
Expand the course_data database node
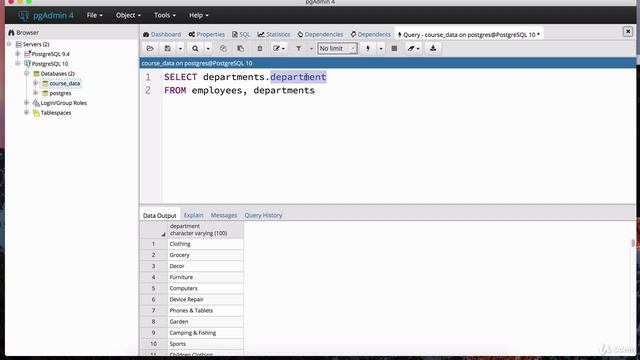click(x=36, y=83)
